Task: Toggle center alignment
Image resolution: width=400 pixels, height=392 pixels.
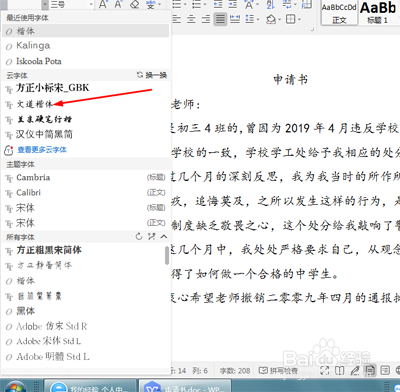Action: pos(191,19)
